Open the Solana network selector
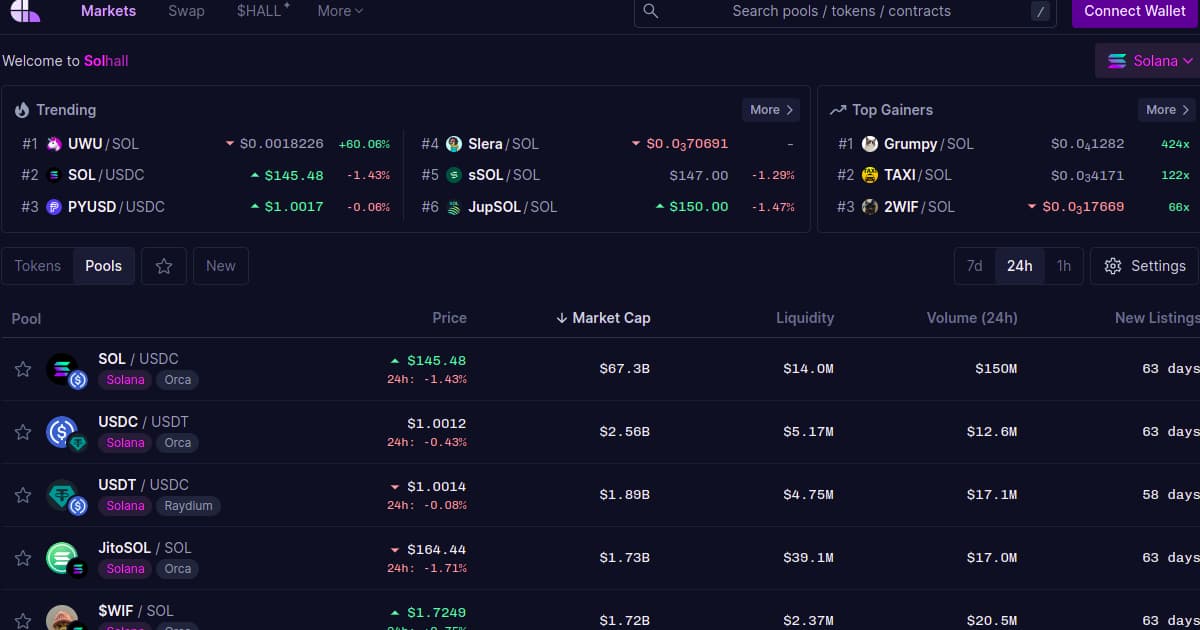This screenshot has width=1200, height=630. [x=1146, y=60]
